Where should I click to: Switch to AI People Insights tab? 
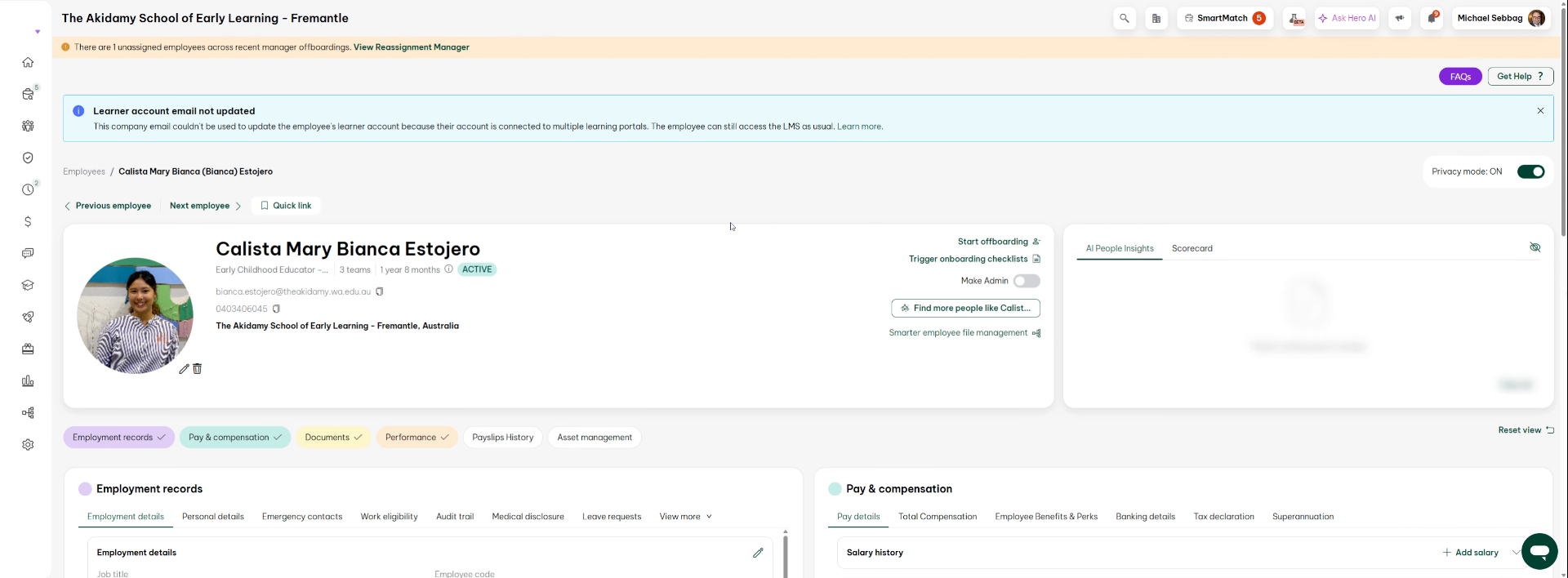click(x=1120, y=248)
